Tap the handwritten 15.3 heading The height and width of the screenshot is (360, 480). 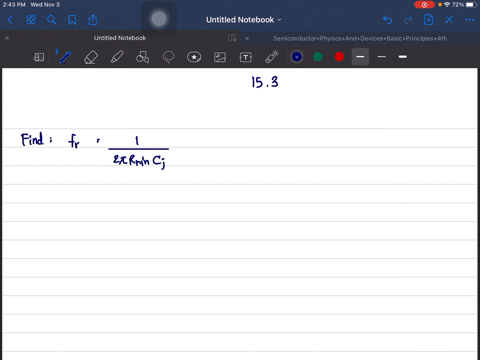tap(265, 82)
